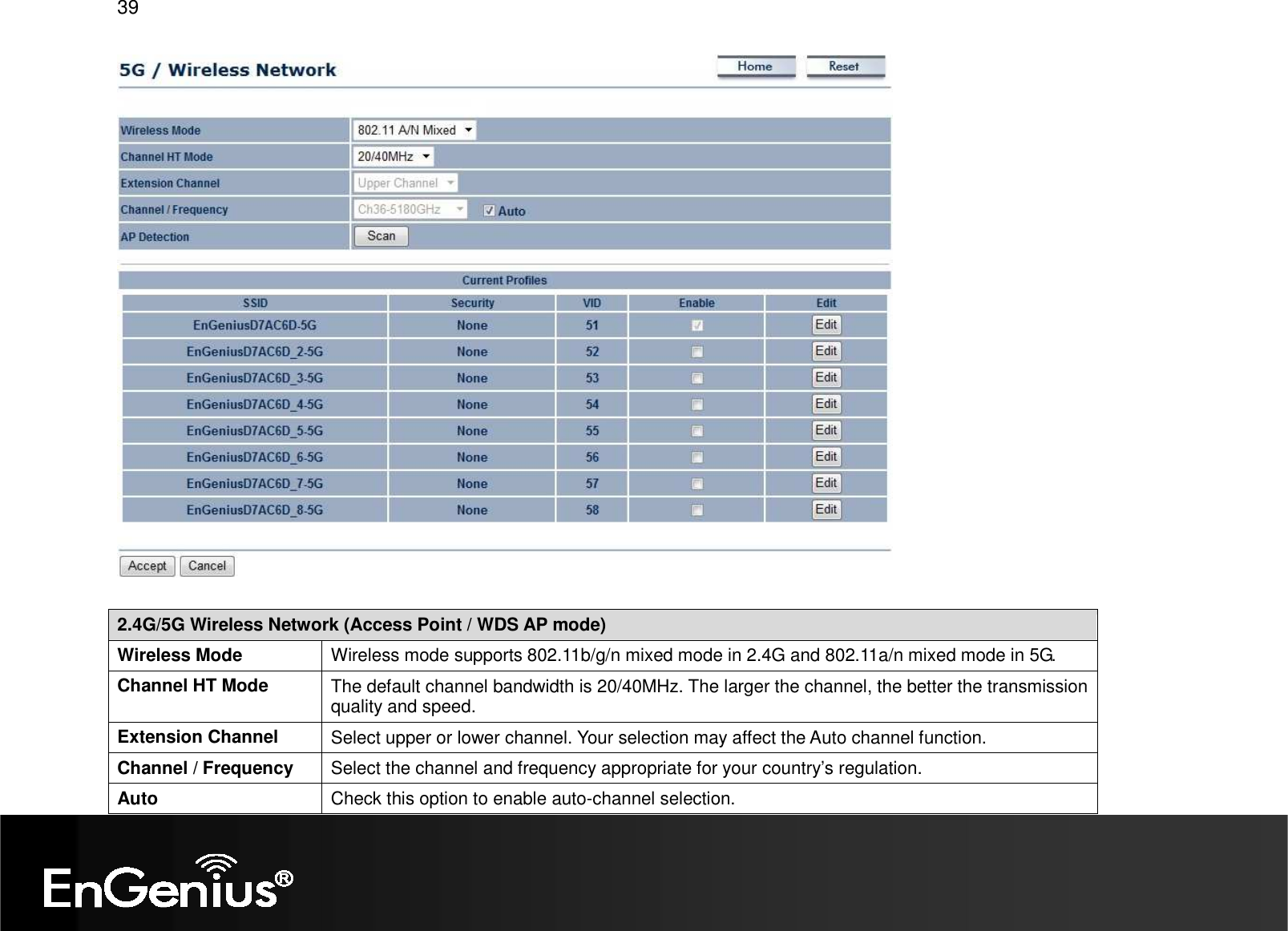The height and width of the screenshot is (931, 1288).
Task: Click SSID text EnGeniusD7AC6D_2-5G
Action: [x=255, y=352]
